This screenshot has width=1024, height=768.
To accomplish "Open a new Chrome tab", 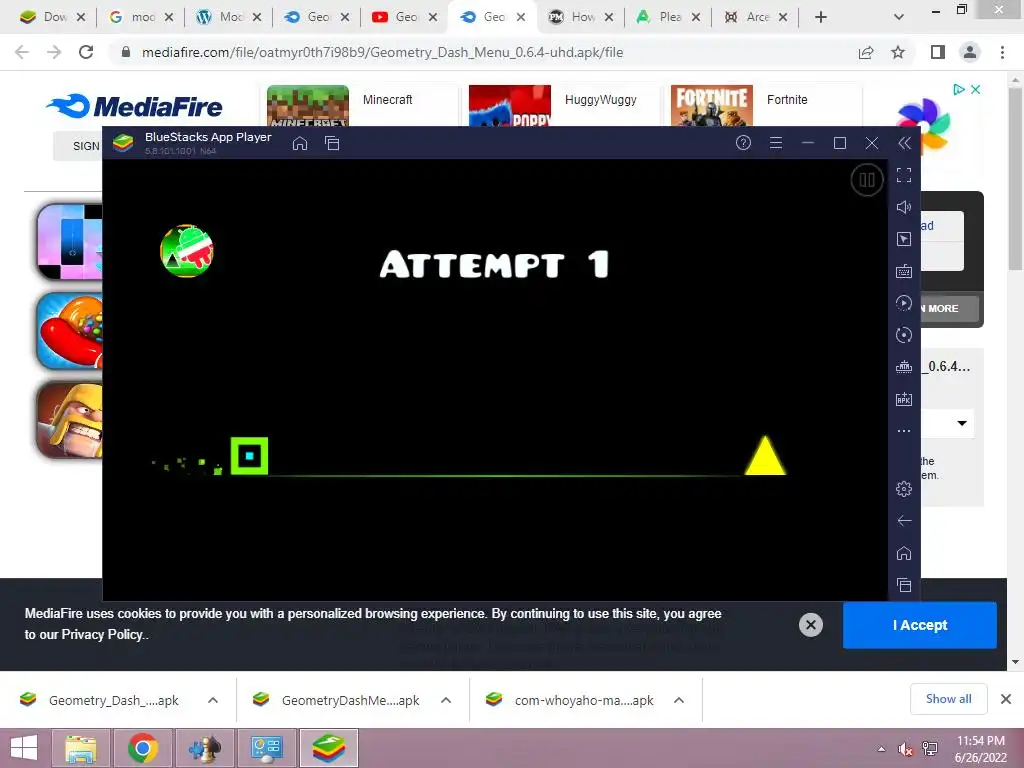I will pyautogui.click(x=821, y=17).
